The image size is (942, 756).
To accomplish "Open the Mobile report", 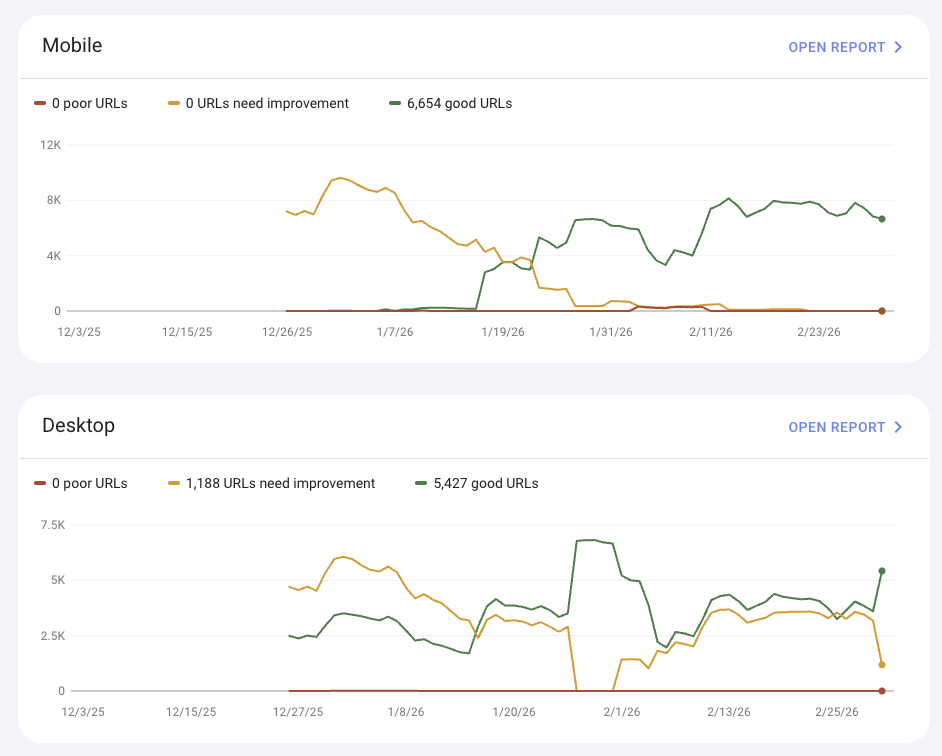I will pos(836,47).
